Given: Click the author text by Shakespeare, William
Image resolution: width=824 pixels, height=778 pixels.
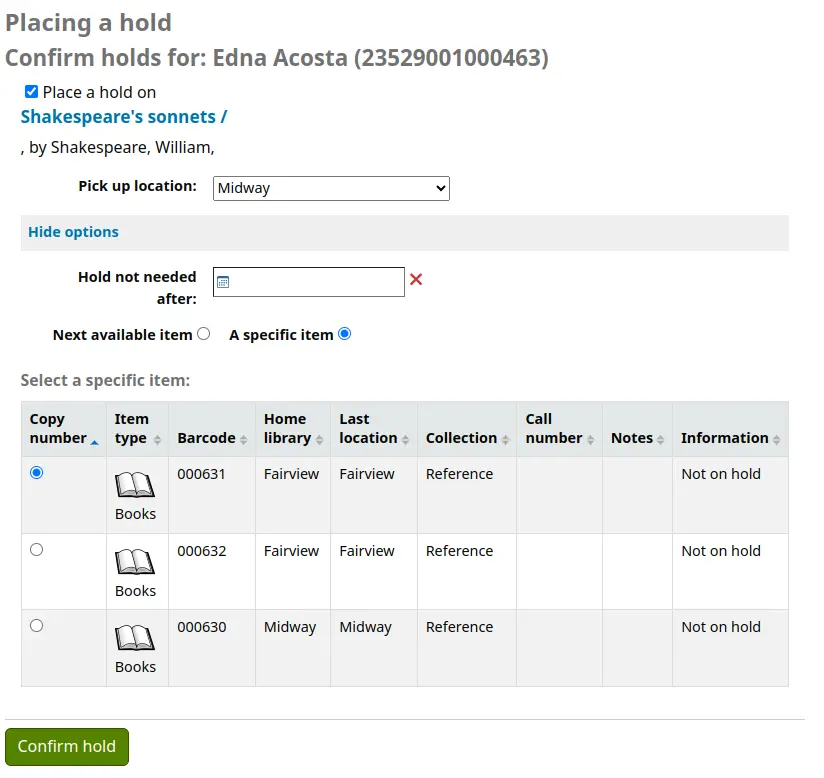Looking at the screenshot, I should [118, 148].
